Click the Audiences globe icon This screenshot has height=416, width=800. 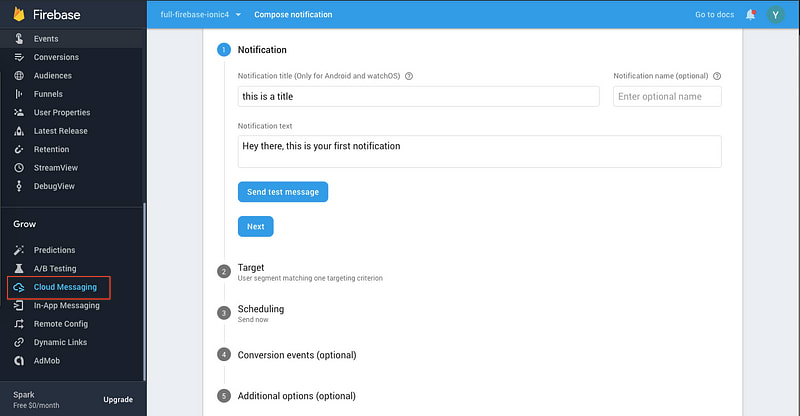[x=19, y=76]
